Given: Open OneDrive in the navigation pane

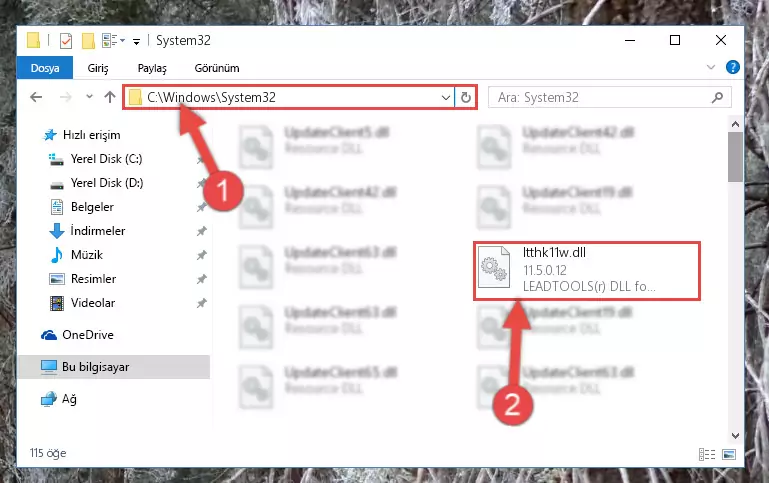Looking at the screenshot, I should 88,335.
